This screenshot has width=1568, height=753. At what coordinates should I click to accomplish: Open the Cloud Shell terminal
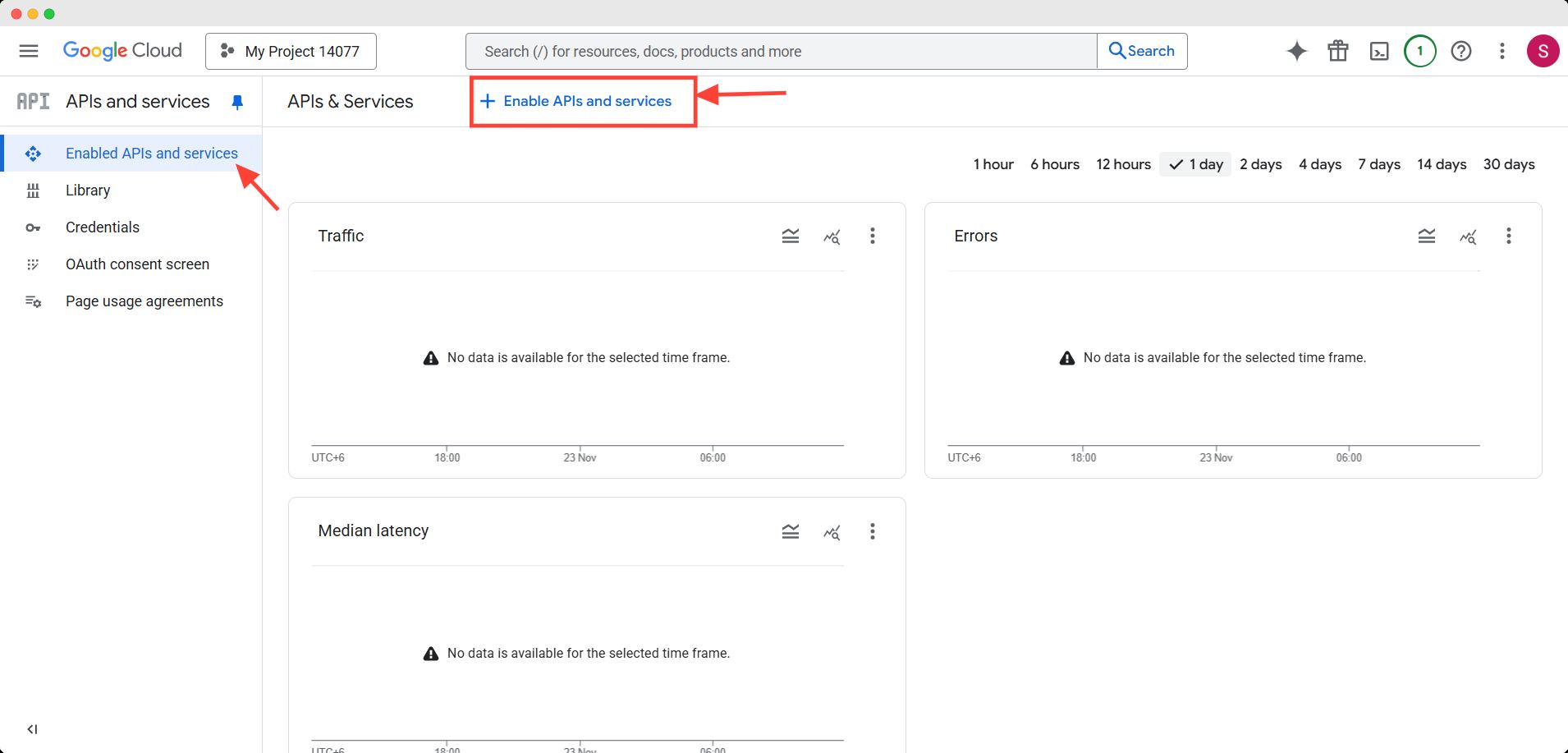click(1378, 50)
